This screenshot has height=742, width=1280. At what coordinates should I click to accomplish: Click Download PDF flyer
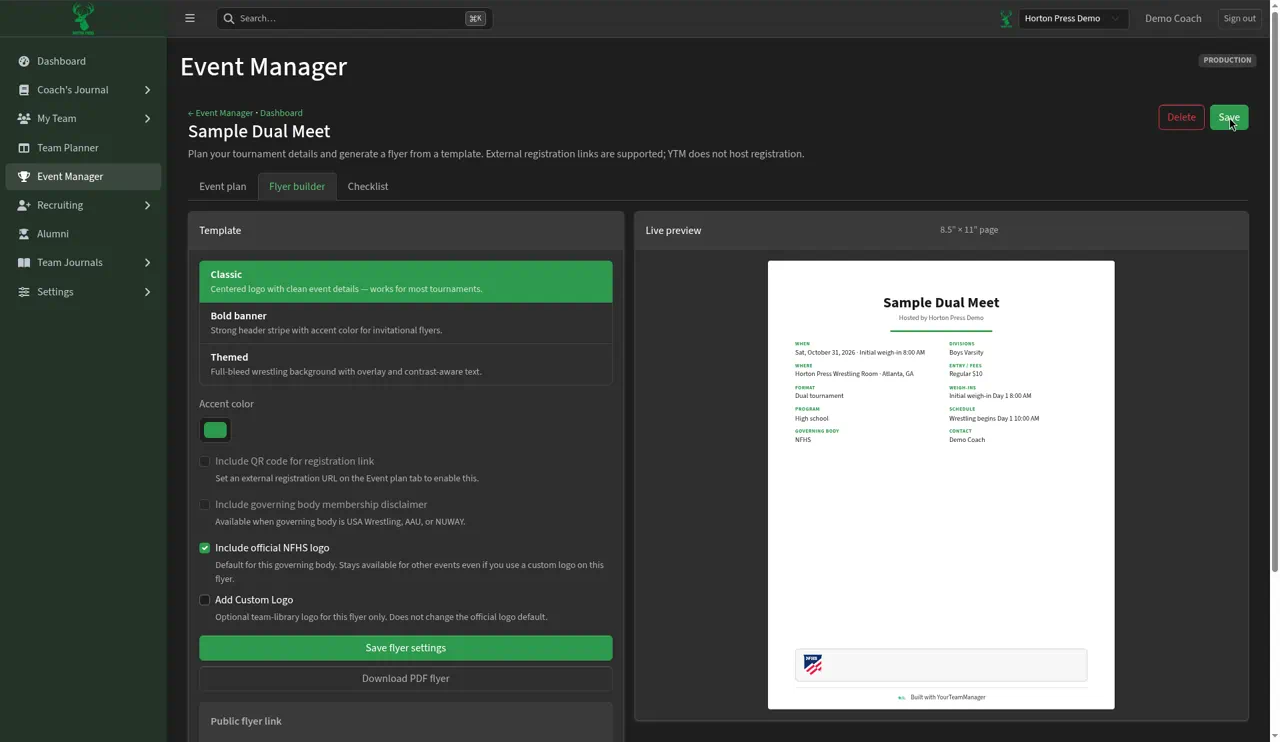pyautogui.click(x=406, y=678)
